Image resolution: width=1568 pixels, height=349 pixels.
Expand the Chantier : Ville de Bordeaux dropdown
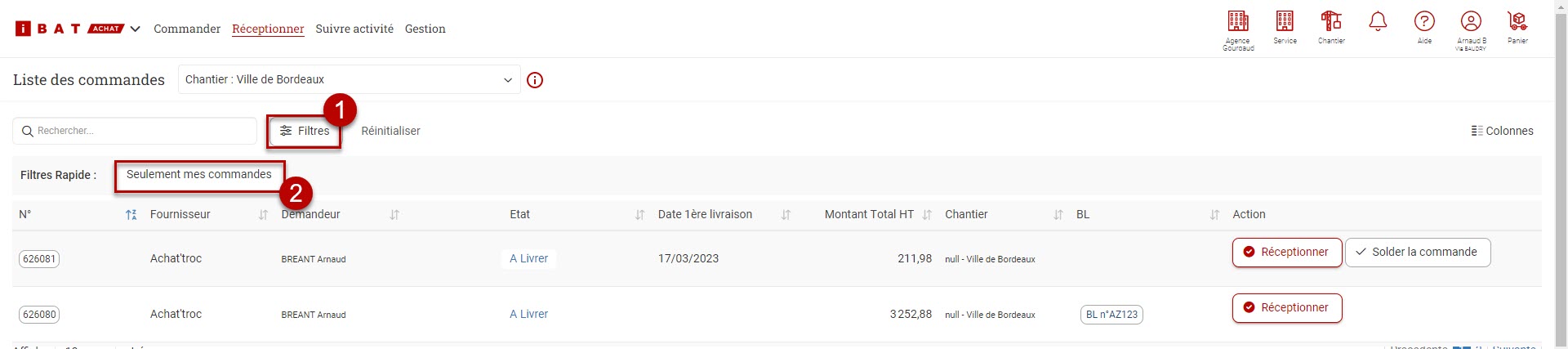tap(350, 79)
